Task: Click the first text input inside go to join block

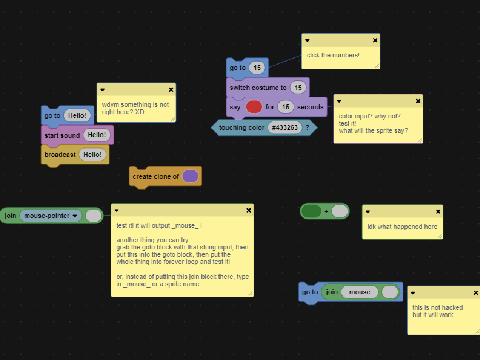Action: [x=360, y=292]
